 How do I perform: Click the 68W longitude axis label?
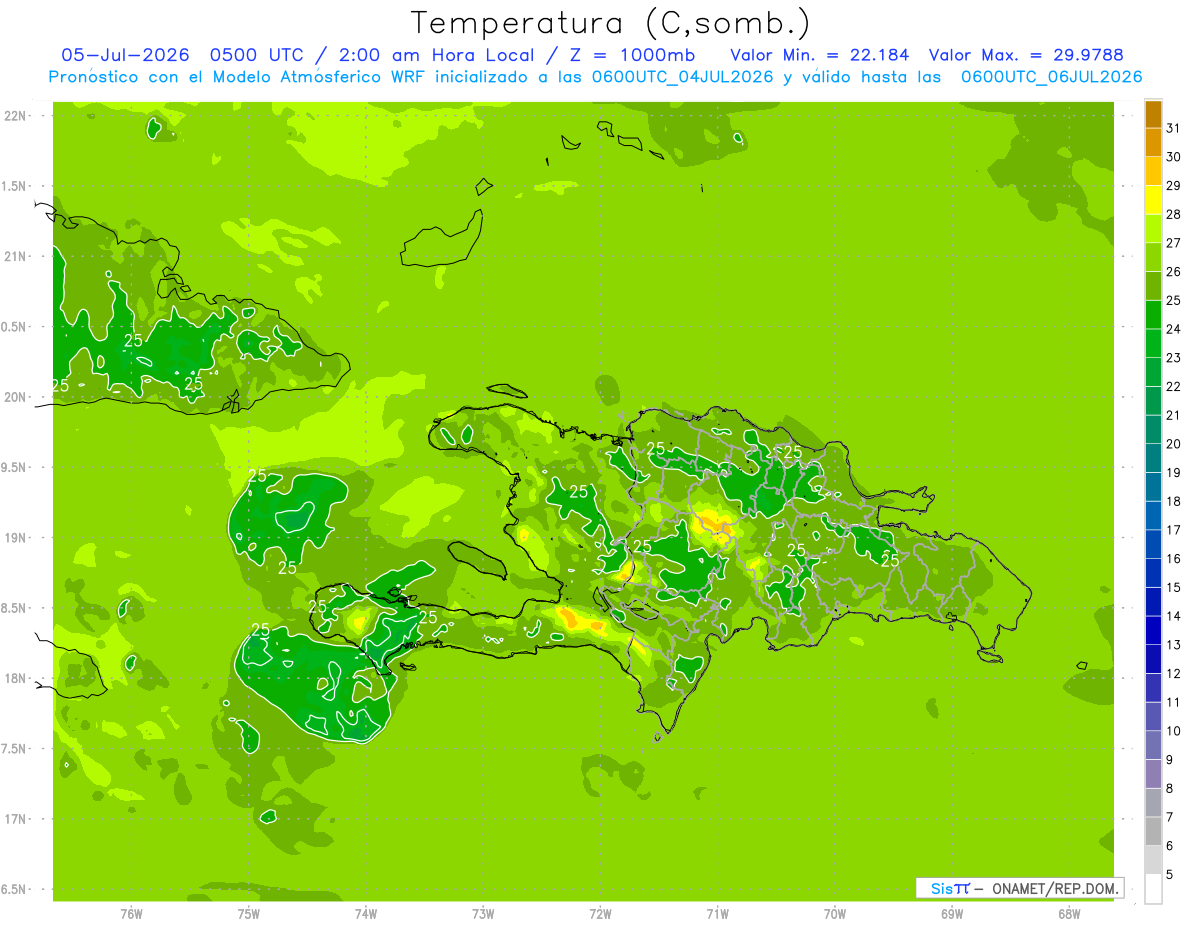1069,913
